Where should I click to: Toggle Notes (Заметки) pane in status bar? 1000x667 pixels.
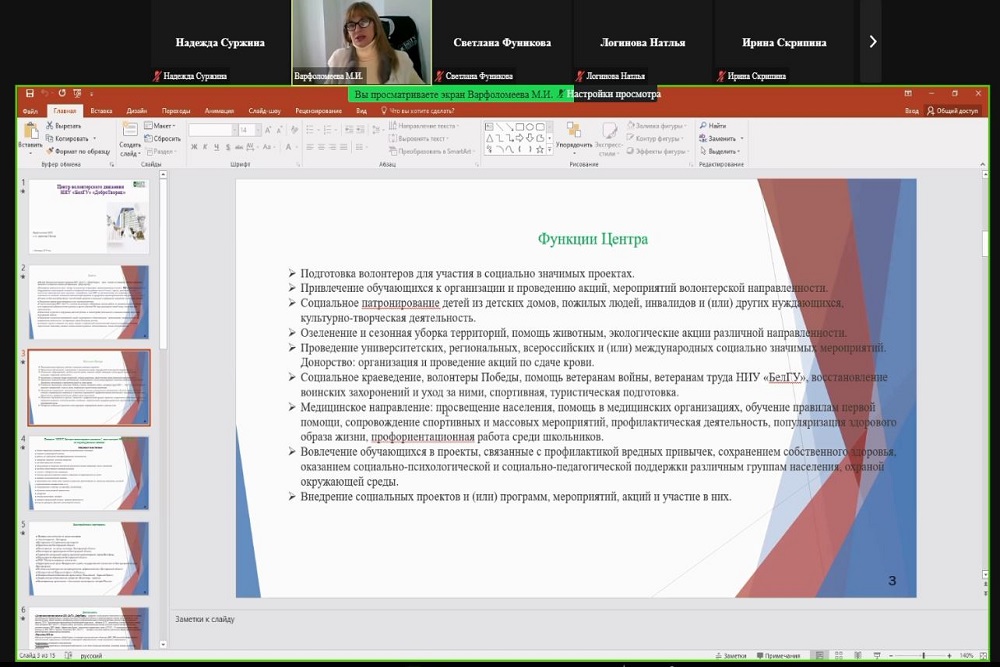pyautogui.click(x=734, y=656)
